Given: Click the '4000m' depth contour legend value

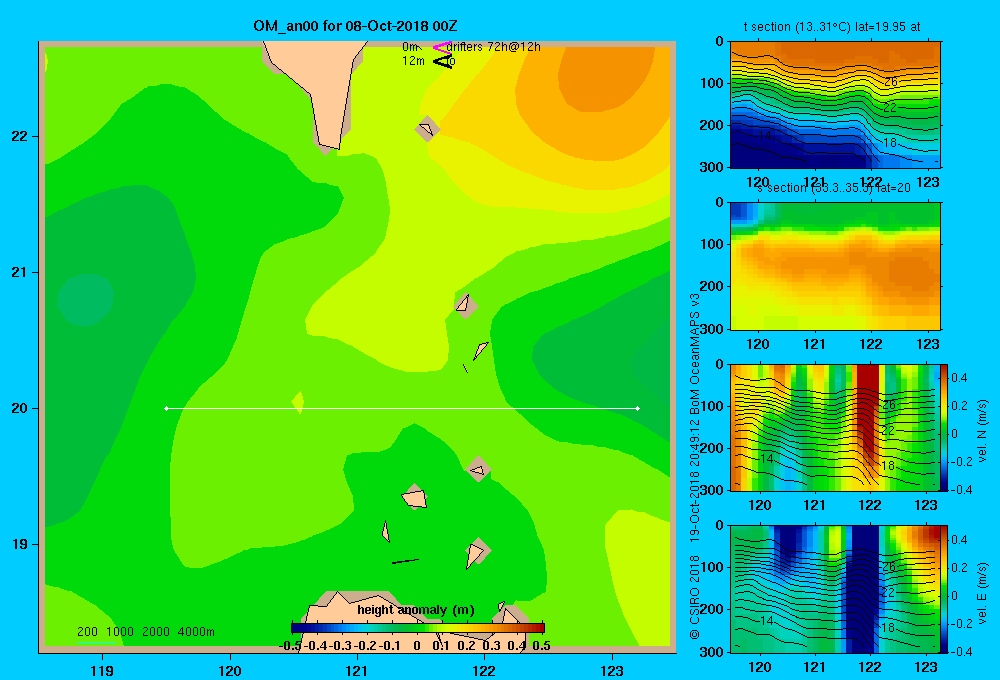Looking at the screenshot, I should tap(196, 632).
